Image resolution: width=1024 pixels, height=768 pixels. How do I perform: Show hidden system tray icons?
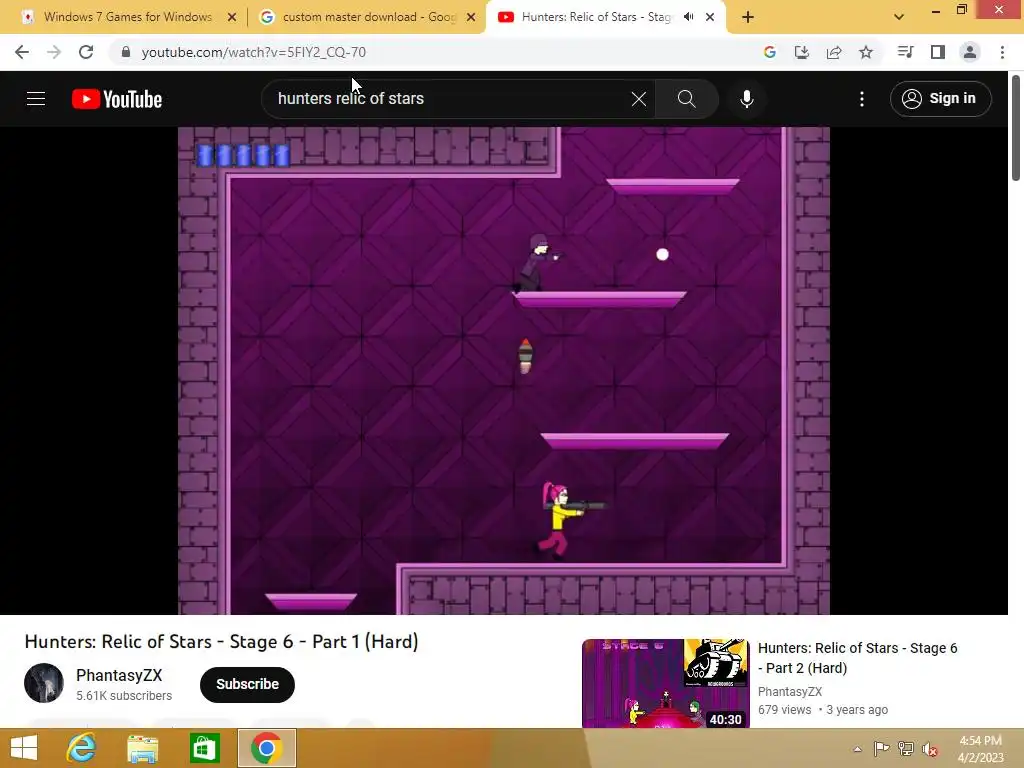pyautogui.click(x=857, y=749)
